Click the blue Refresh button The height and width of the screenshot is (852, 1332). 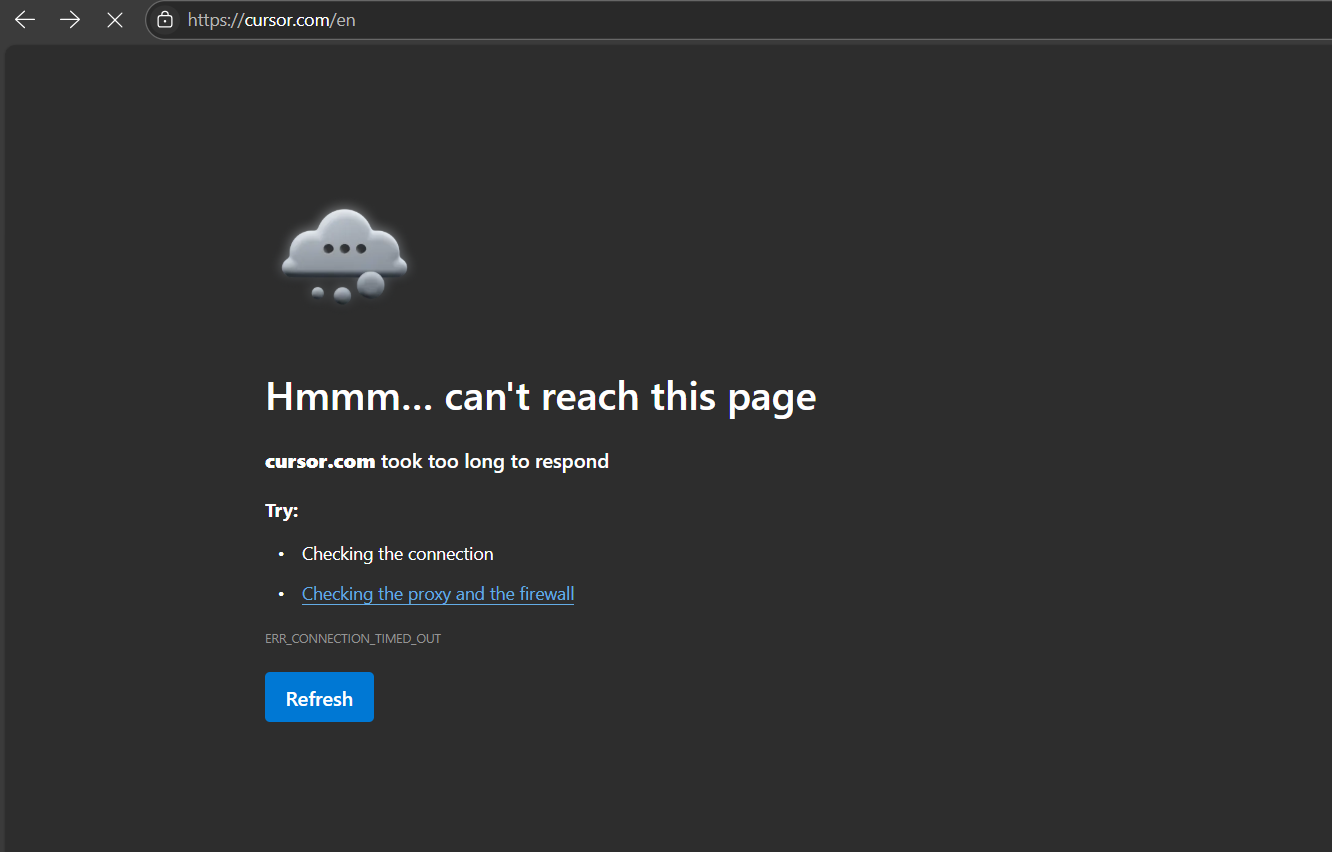coord(319,697)
